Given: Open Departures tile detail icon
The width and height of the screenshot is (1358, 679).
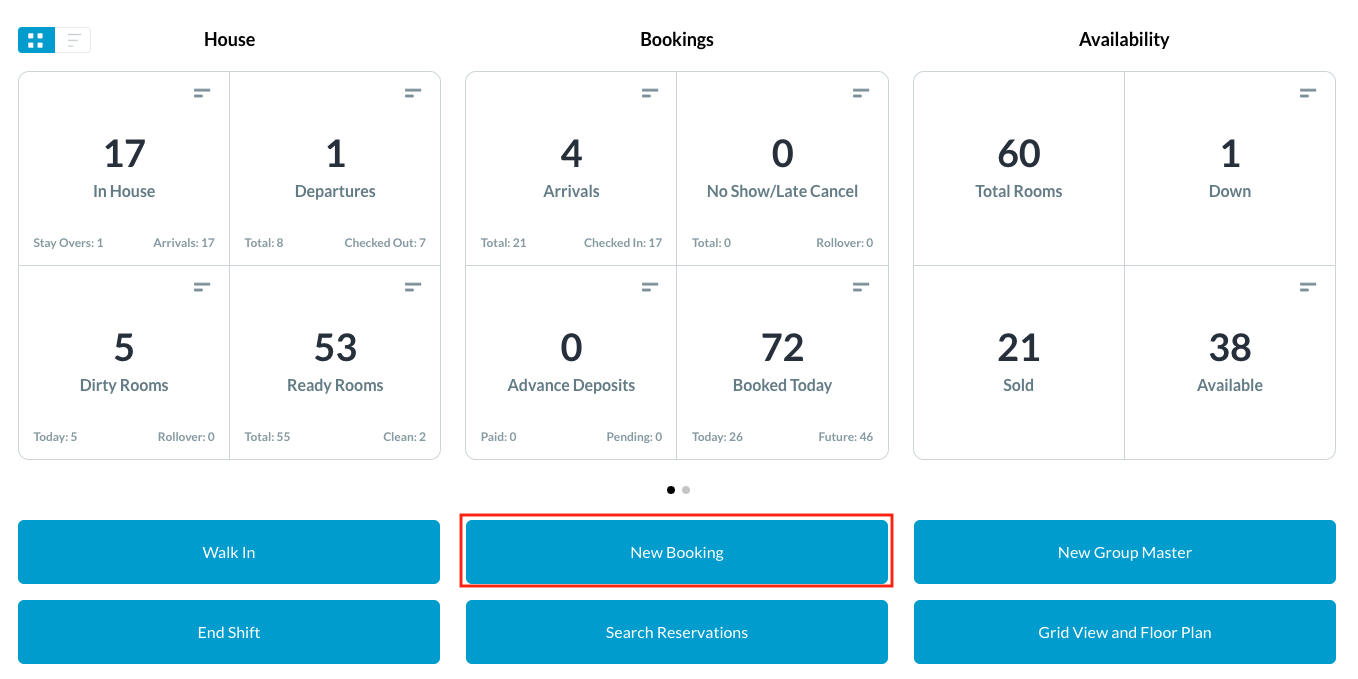Looking at the screenshot, I should coord(413,93).
